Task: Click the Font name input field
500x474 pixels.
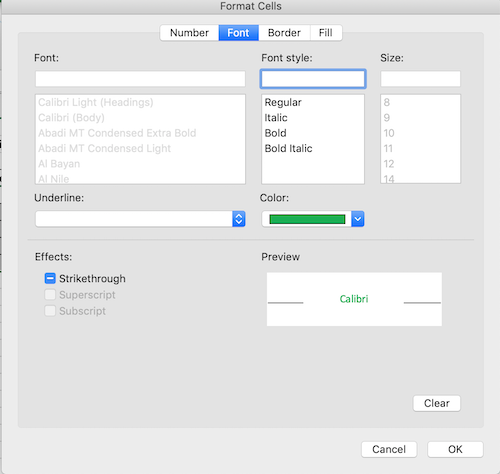Action: coord(140,79)
